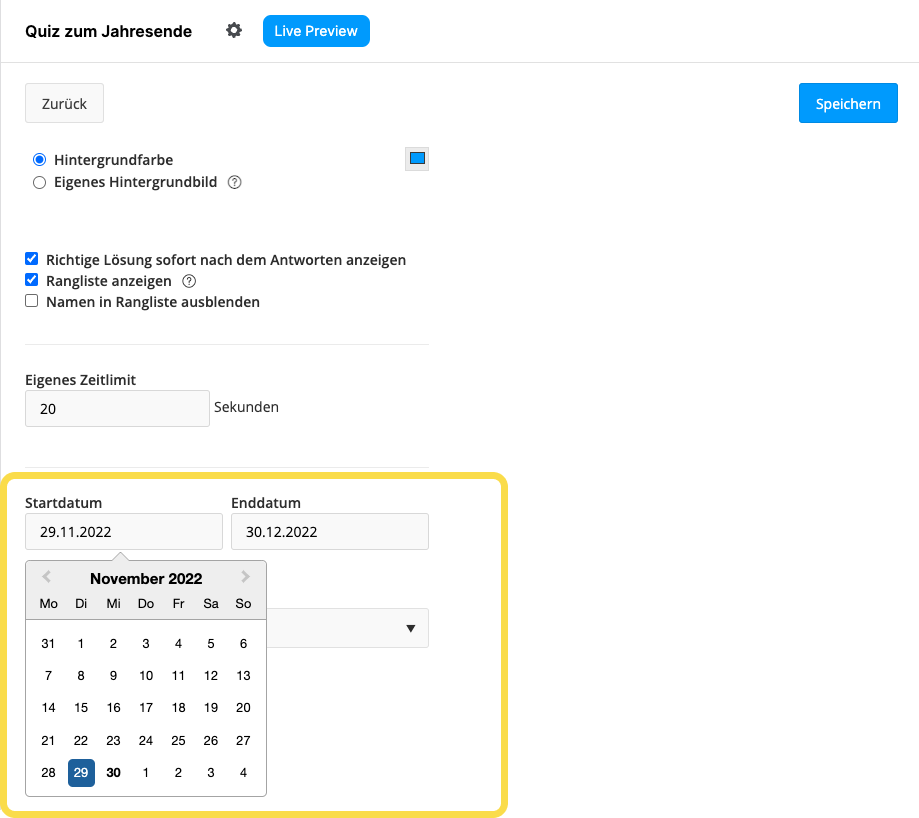Pick November 9 in the calendar

click(114, 676)
